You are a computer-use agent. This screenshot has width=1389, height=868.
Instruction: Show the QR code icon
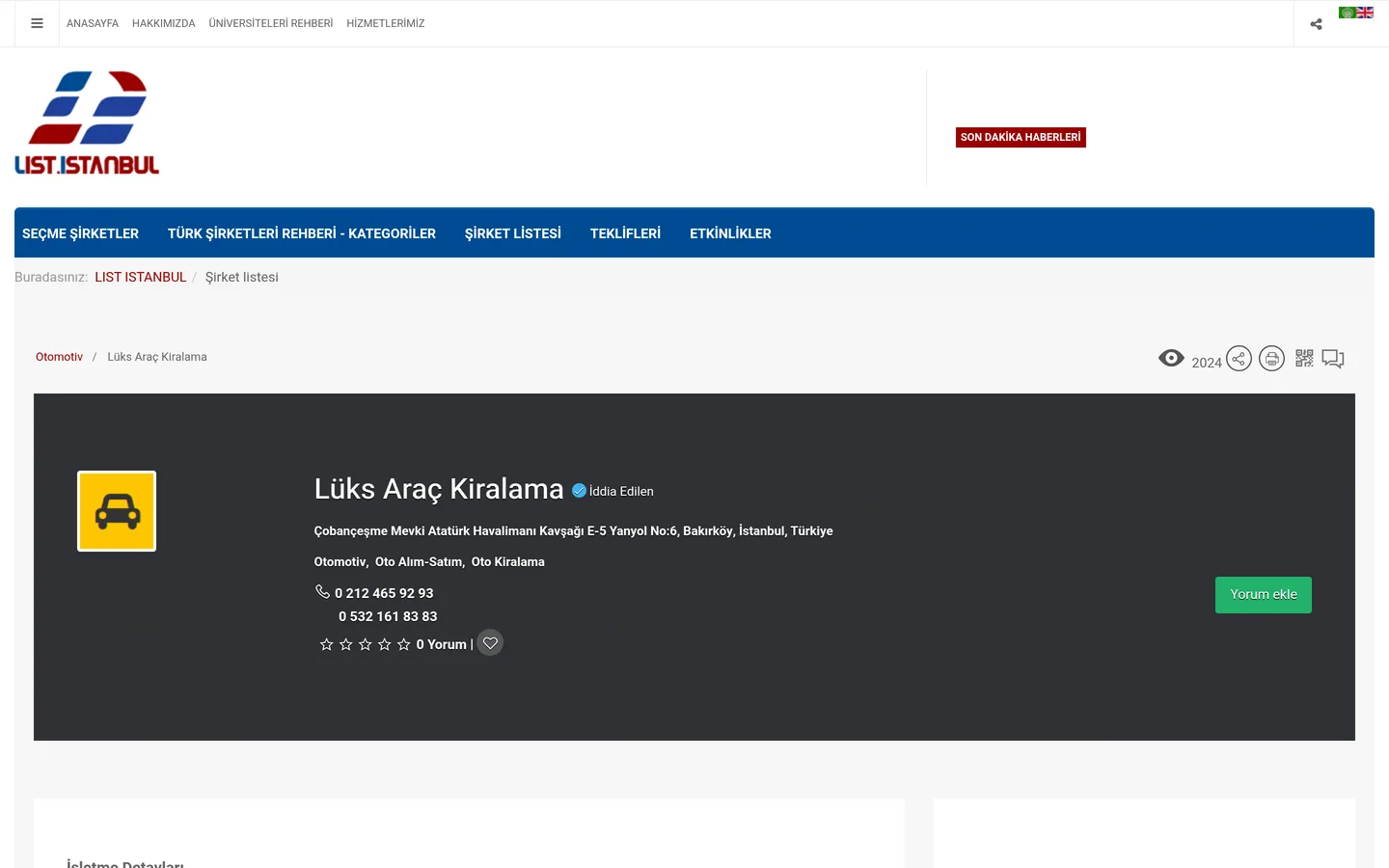click(1304, 358)
